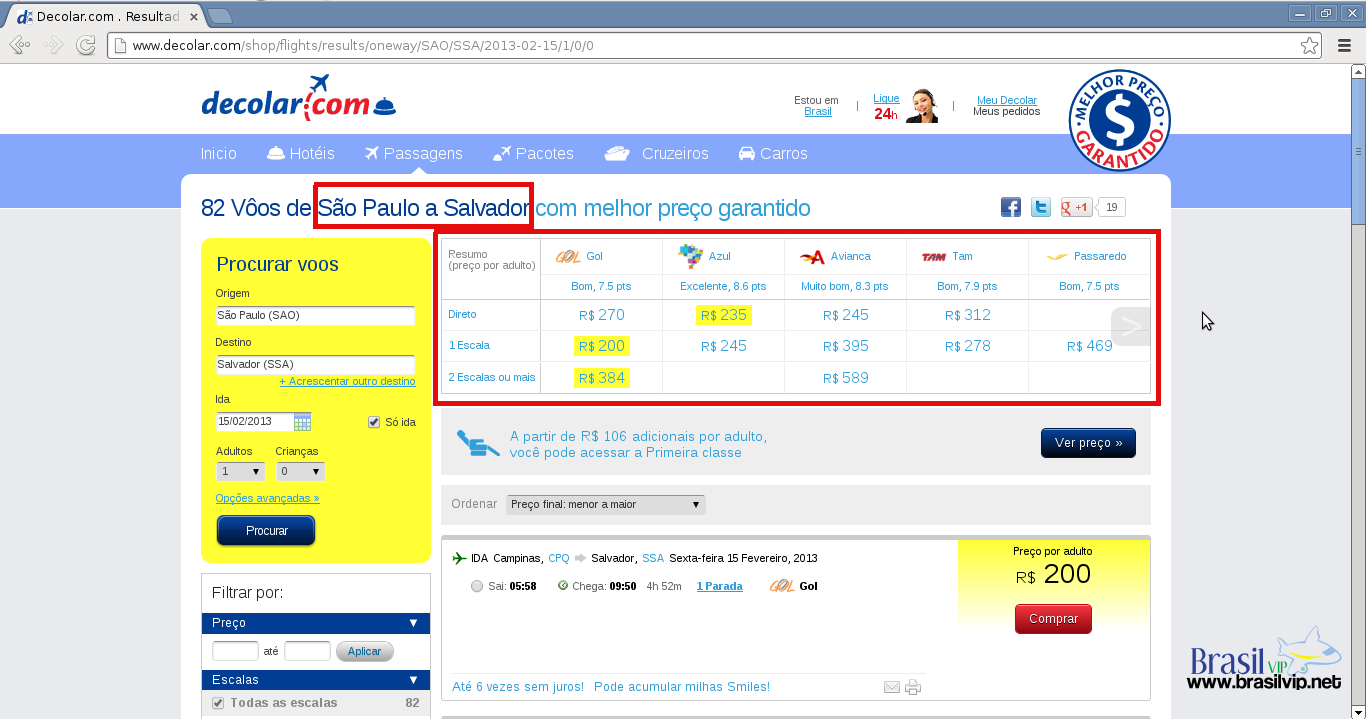The height and width of the screenshot is (719, 1366).
Task: Select Azul Direto price R$ 235
Action: point(723,315)
